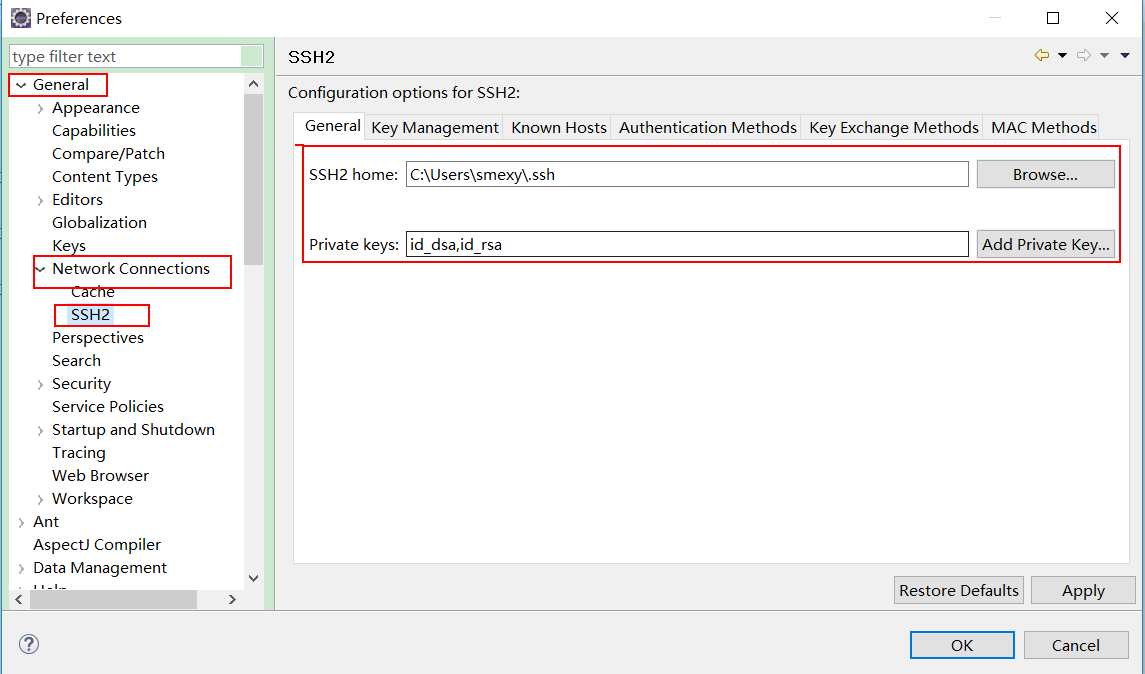
Task: Click the Add Private Key... button
Action: tap(1044, 245)
